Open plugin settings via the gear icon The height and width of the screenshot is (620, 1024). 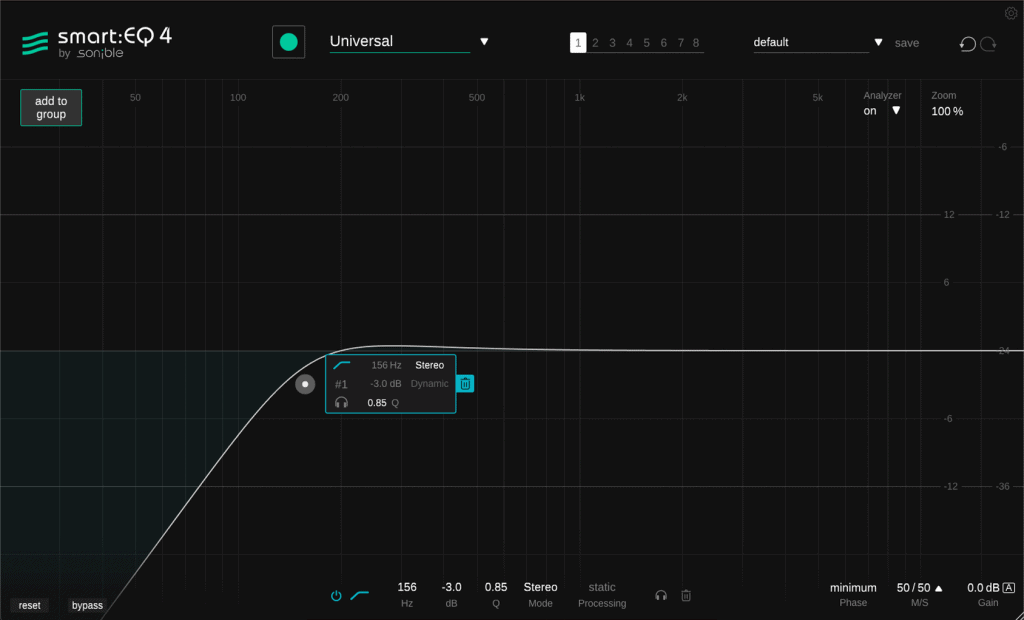tap(1010, 12)
